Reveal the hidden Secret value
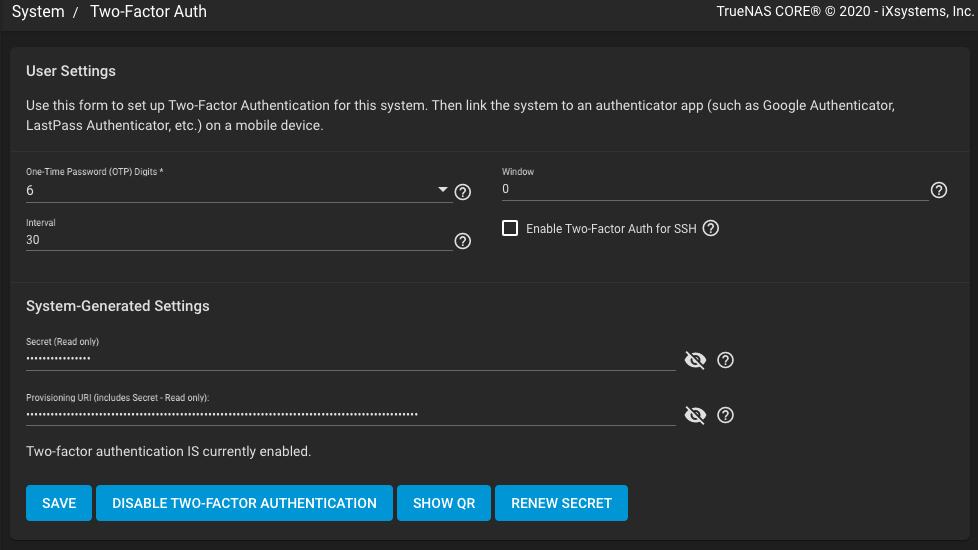Viewport: 978px width, 550px height. [695, 360]
